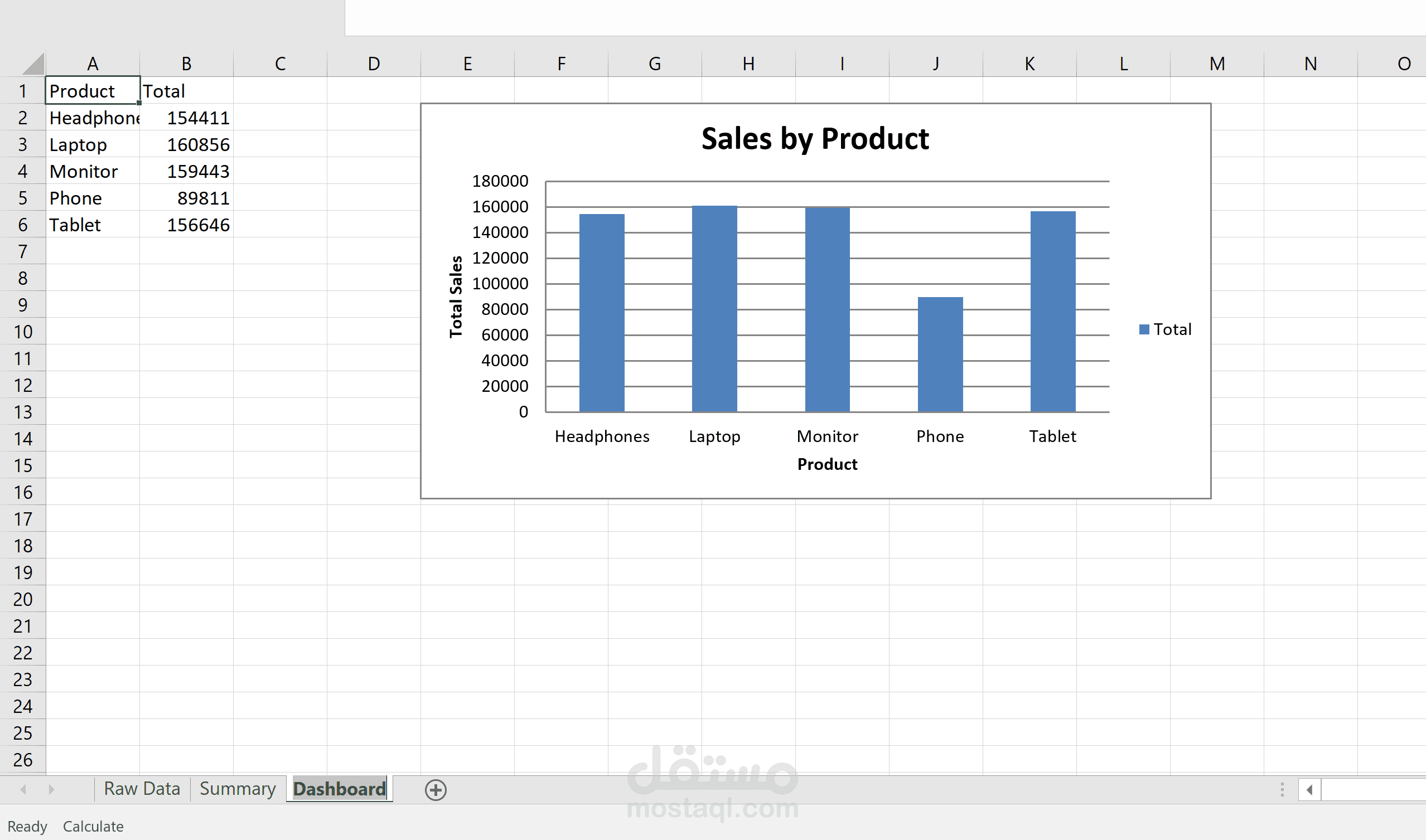Image resolution: width=1426 pixels, height=840 pixels.
Task: Click the previous sheet navigation arrow
Action: pyautogui.click(x=23, y=789)
